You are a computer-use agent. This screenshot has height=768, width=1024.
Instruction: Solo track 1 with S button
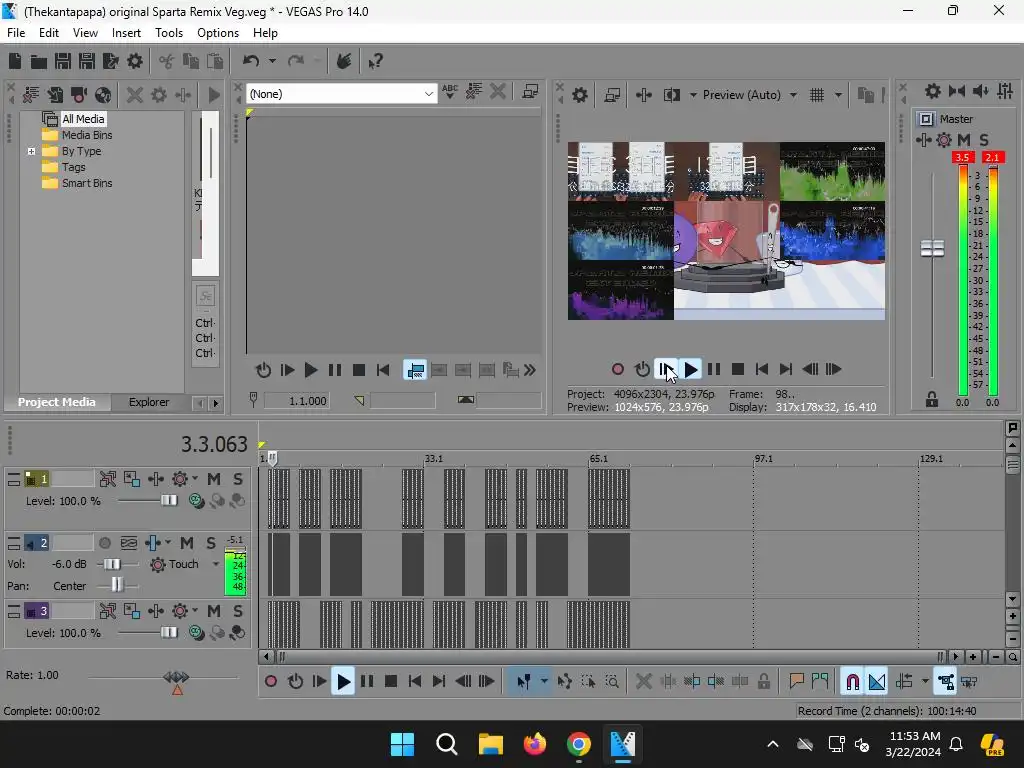click(238, 479)
